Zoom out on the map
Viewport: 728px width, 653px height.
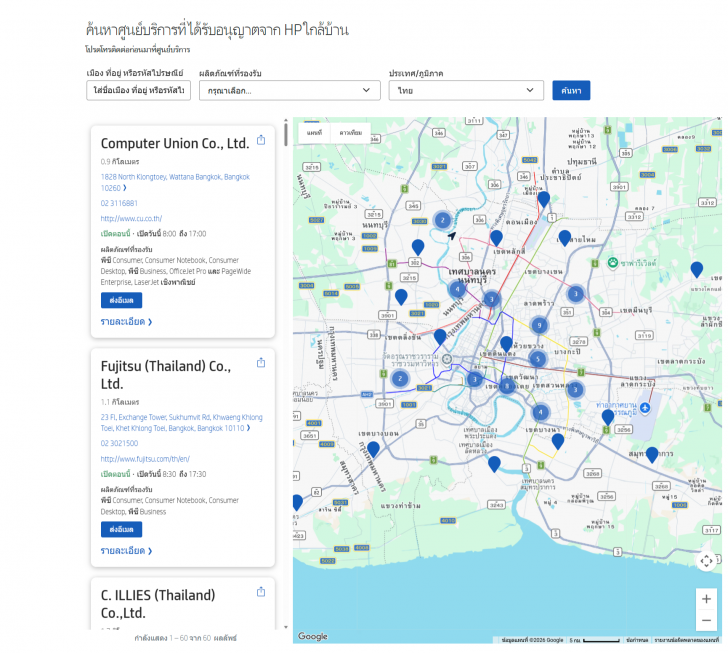coord(706,620)
